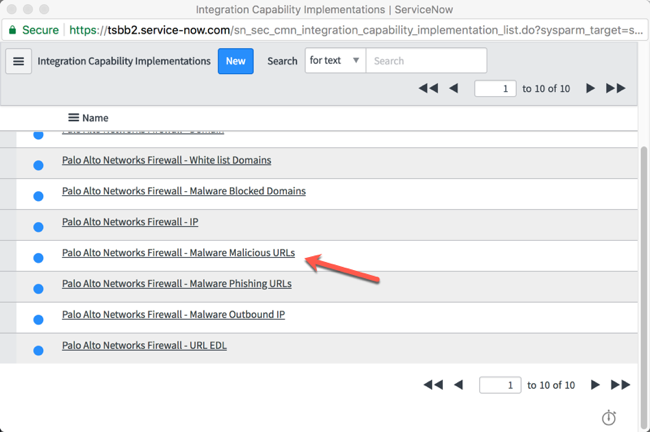Click blue dot beside White list Domains
Screen dimensions: 650x432
pos(38,165)
